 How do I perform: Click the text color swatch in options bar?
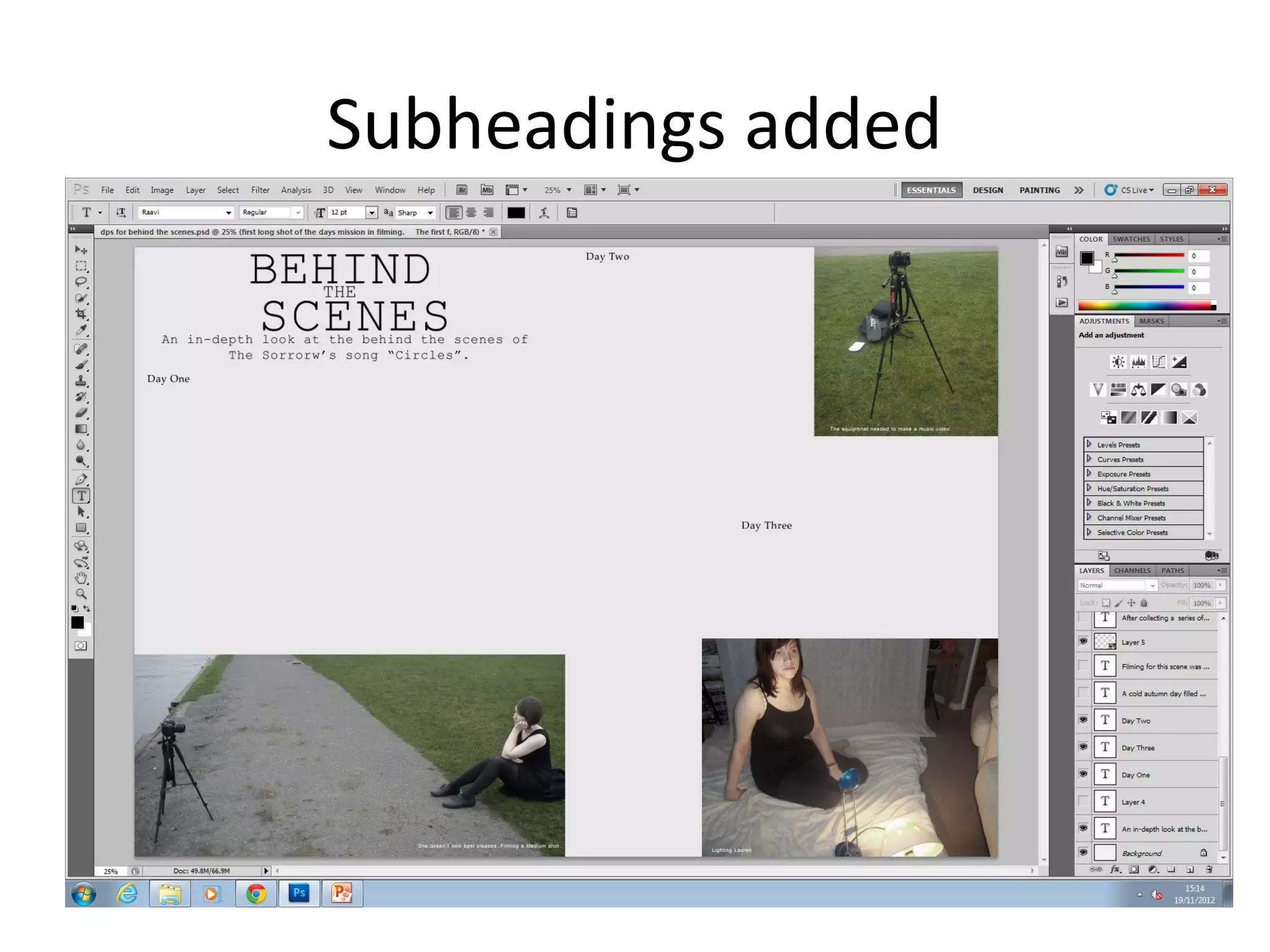[x=516, y=213]
